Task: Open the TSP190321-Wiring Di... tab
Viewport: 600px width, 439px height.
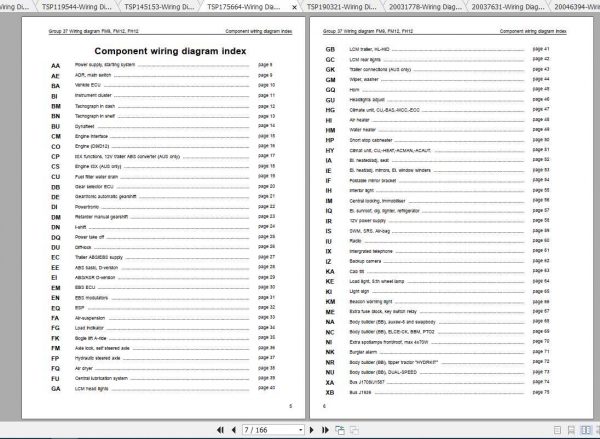Action: (x=341, y=7)
